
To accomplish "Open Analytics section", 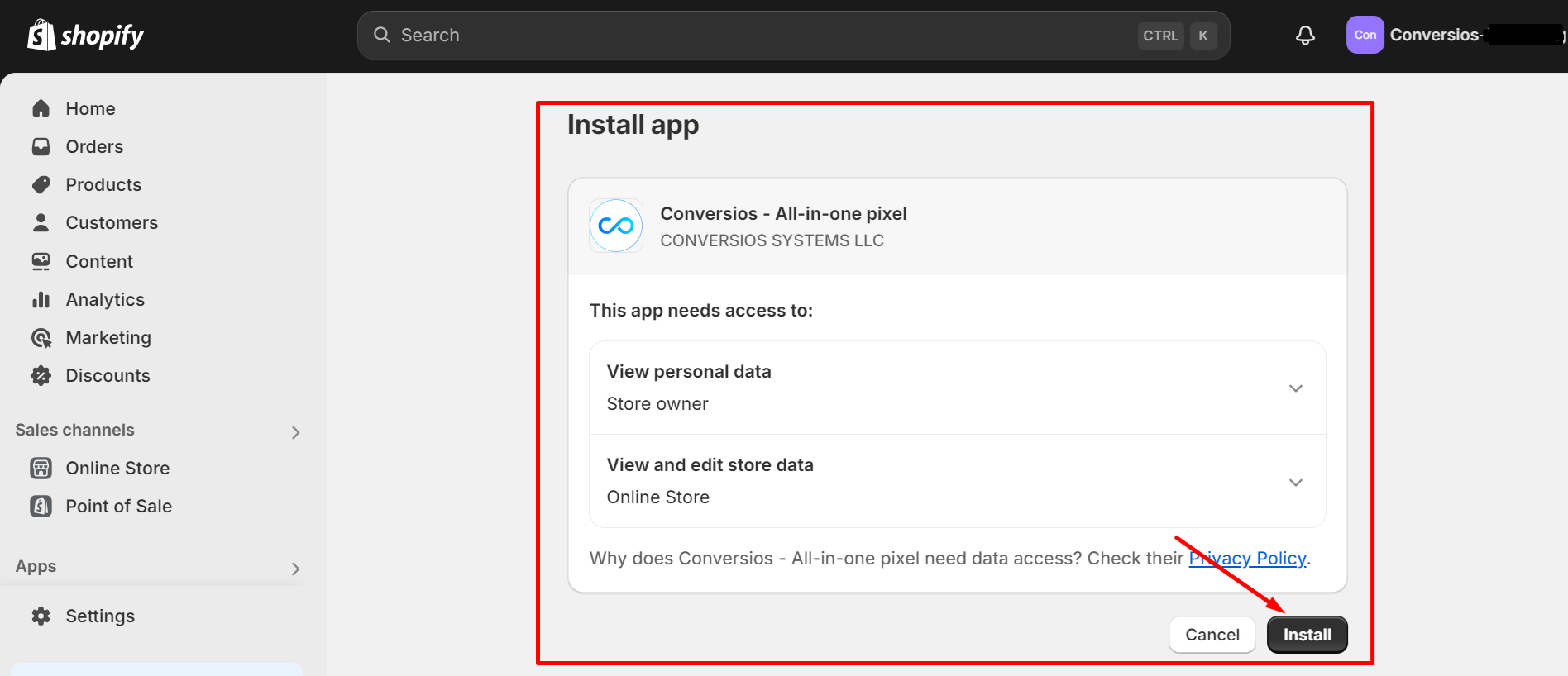I will click(105, 299).
